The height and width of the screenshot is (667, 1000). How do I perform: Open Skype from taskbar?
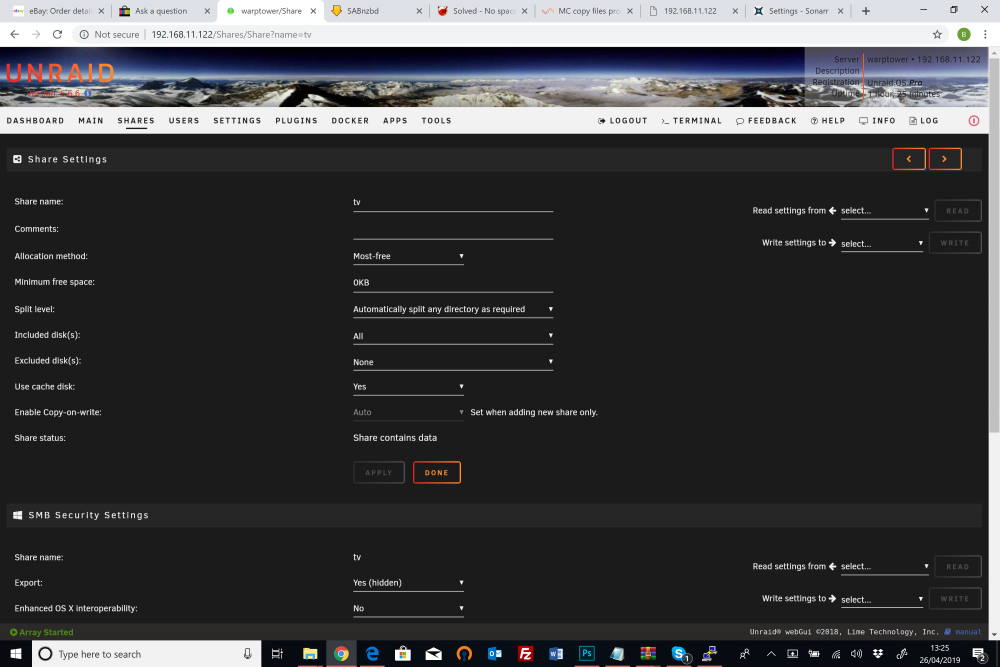tap(679, 654)
